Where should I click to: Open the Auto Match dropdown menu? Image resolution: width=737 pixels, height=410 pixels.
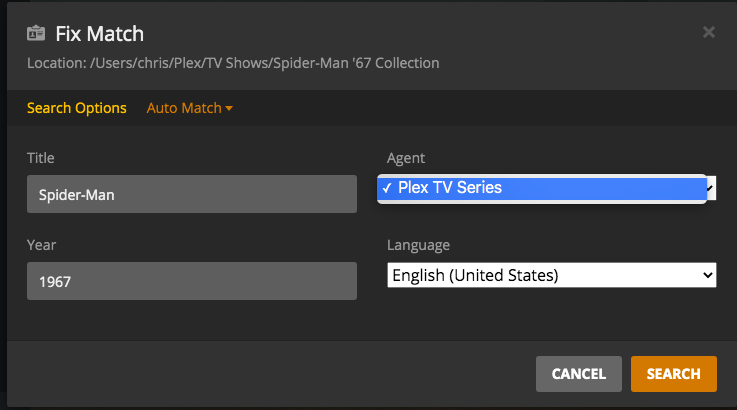(189, 108)
